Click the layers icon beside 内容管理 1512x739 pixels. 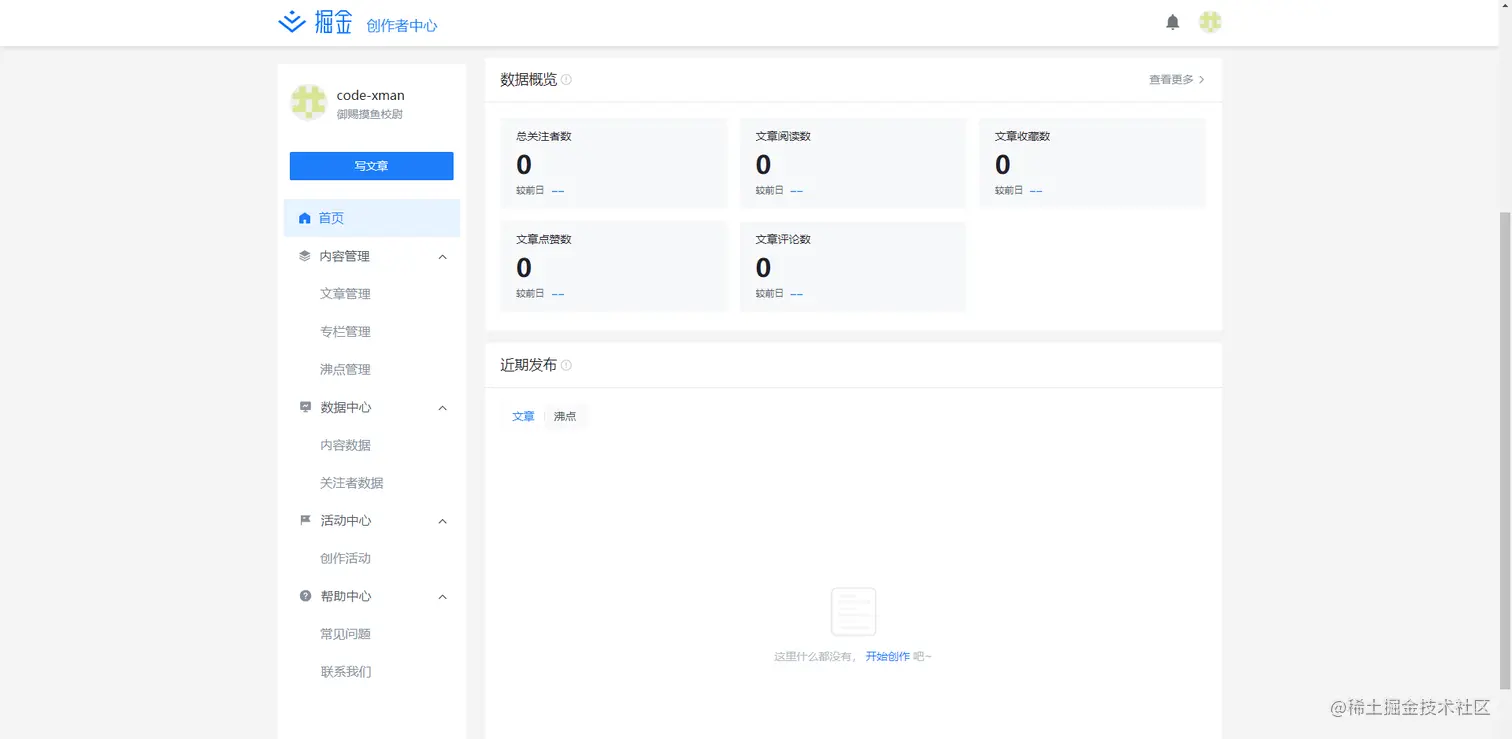[305, 256]
